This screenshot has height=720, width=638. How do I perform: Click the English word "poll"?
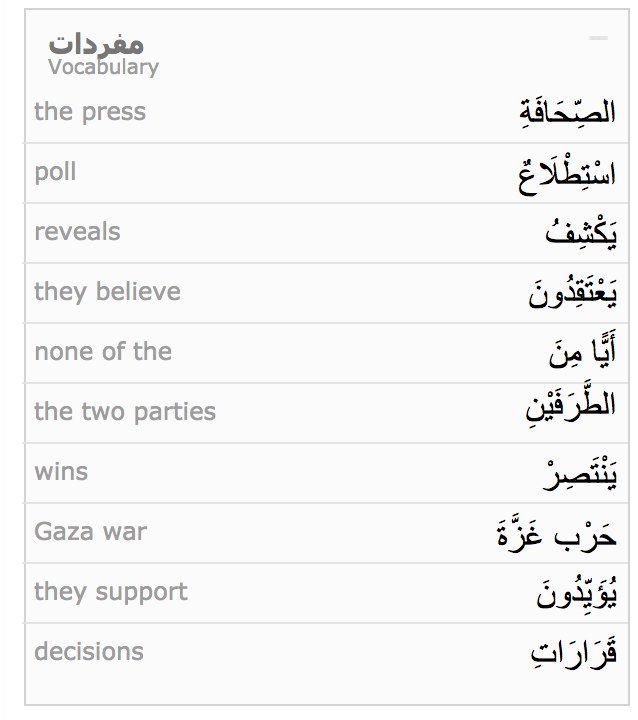55,172
